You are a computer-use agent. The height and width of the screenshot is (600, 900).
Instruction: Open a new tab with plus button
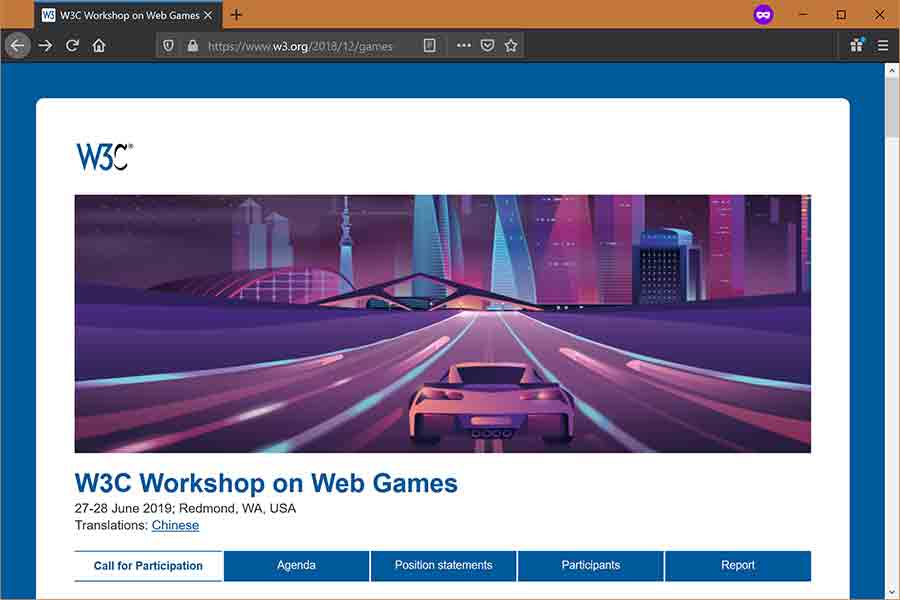[236, 15]
